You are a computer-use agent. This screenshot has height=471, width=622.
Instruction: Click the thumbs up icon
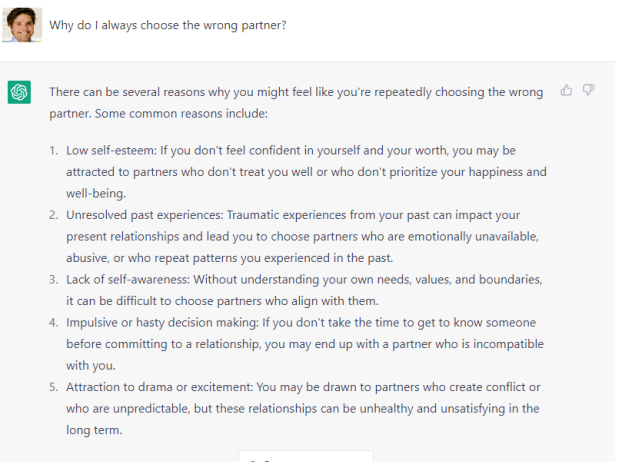pyautogui.click(x=567, y=91)
